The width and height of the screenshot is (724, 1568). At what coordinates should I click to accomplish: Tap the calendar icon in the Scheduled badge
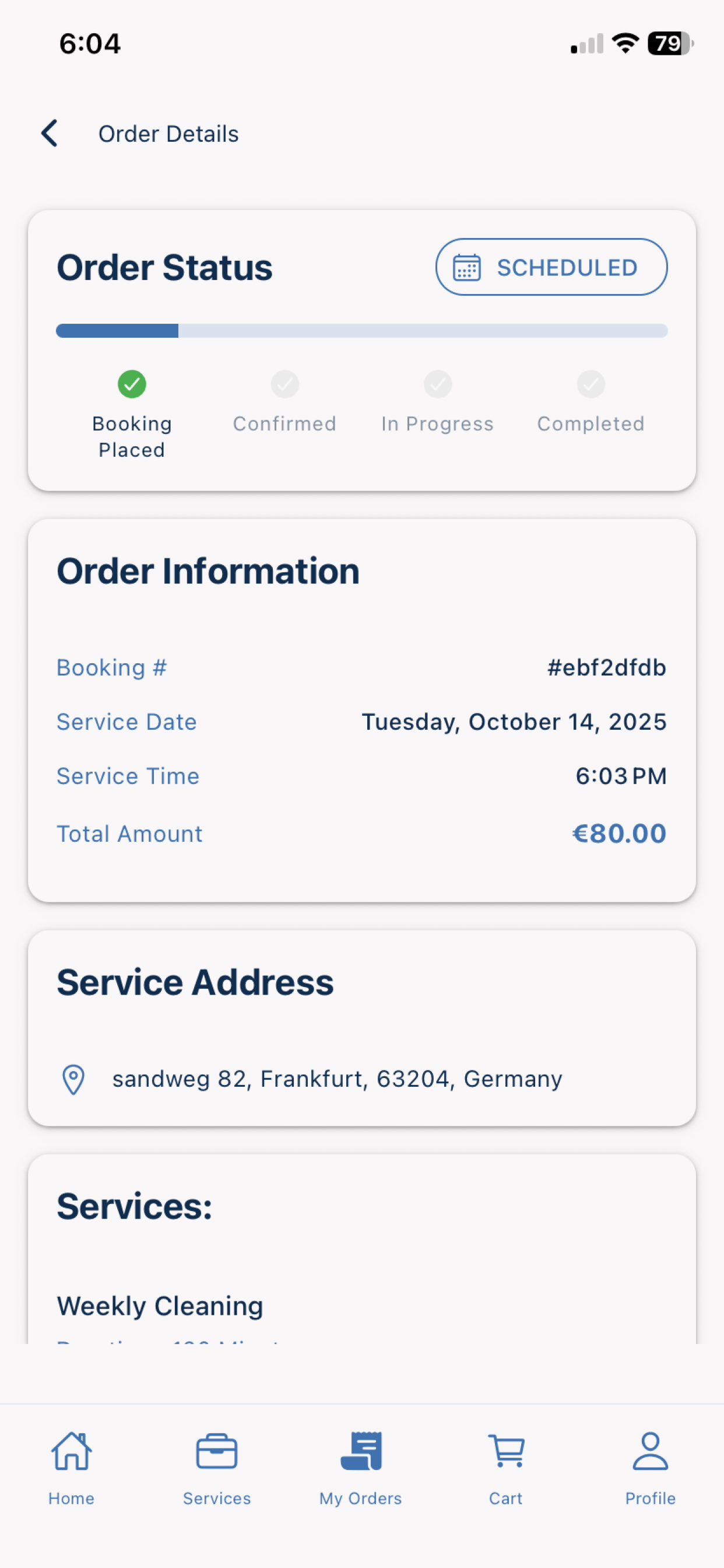(x=467, y=267)
